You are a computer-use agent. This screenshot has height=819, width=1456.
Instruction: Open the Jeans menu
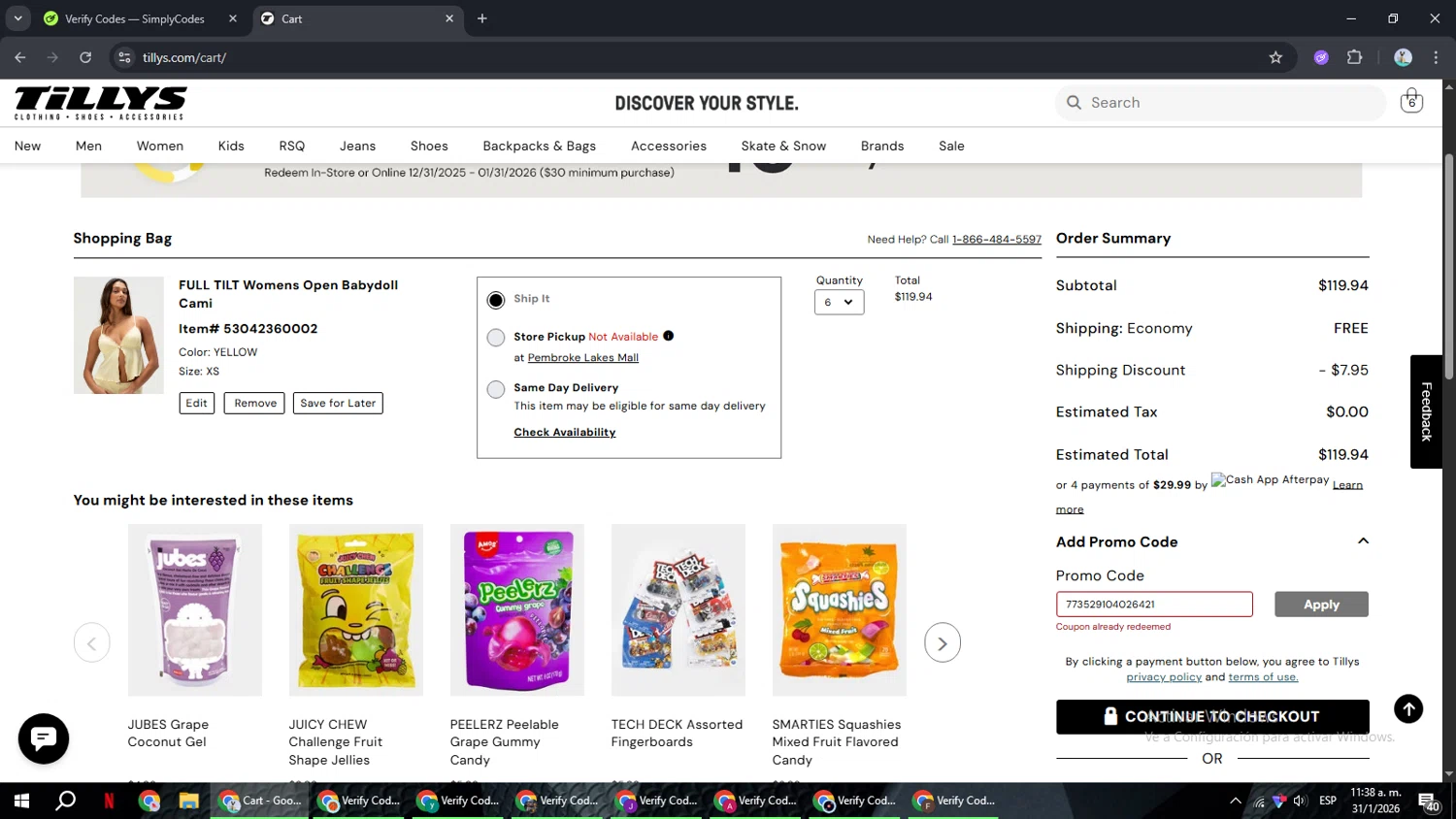click(x=357, y=146)
